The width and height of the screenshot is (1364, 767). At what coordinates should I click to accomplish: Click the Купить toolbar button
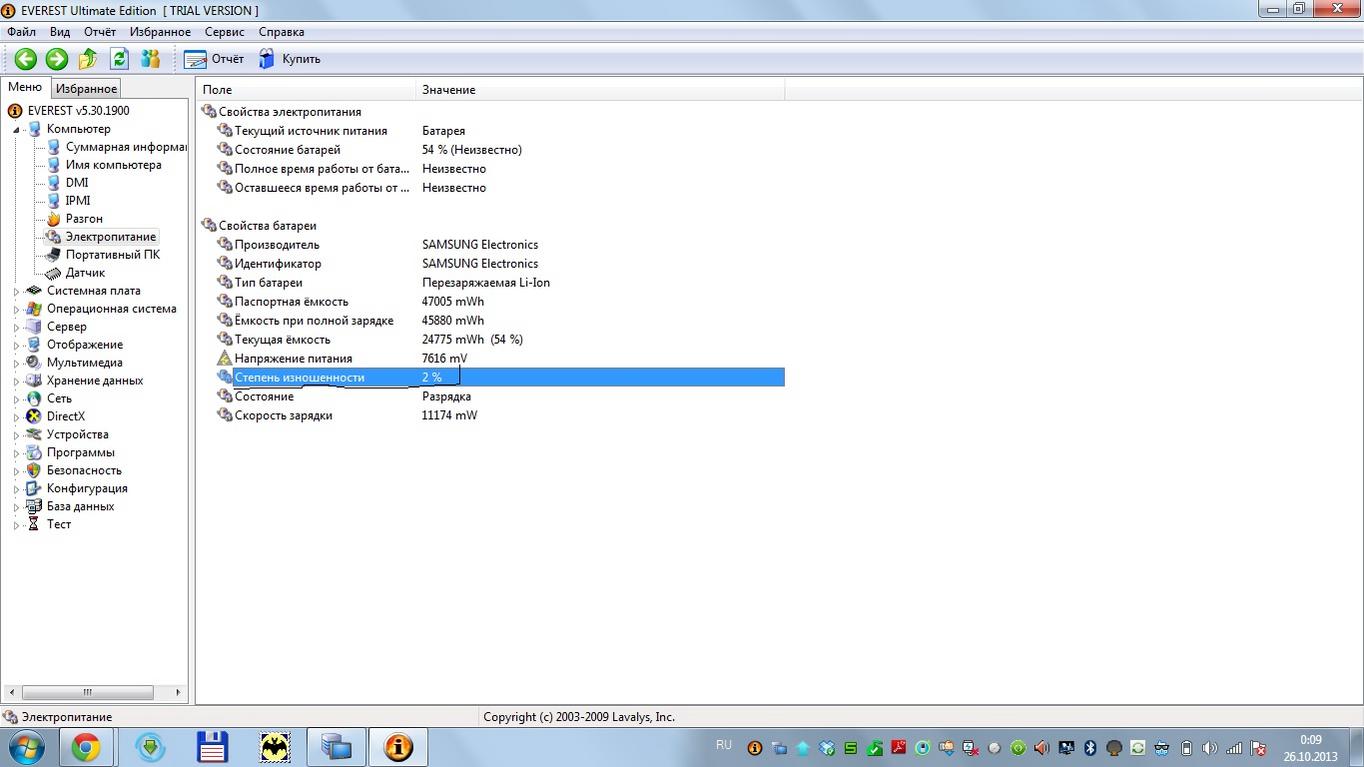pos(290,59)
